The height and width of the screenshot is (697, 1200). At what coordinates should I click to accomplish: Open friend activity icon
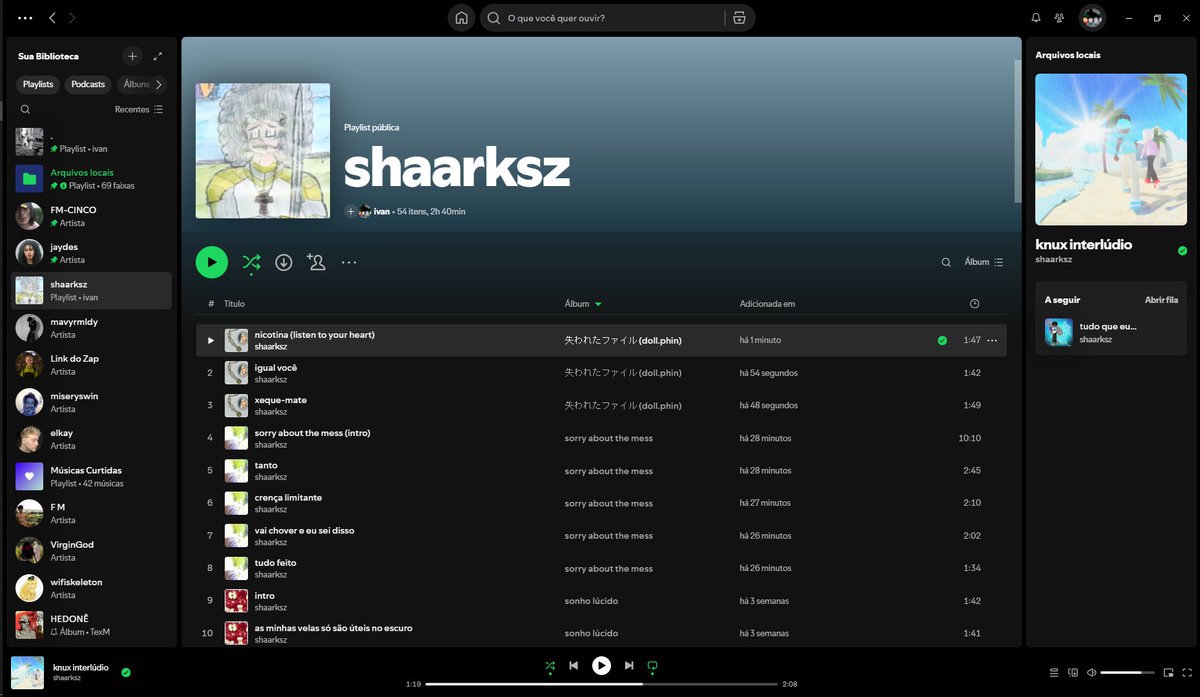(x=1060, y=18)
